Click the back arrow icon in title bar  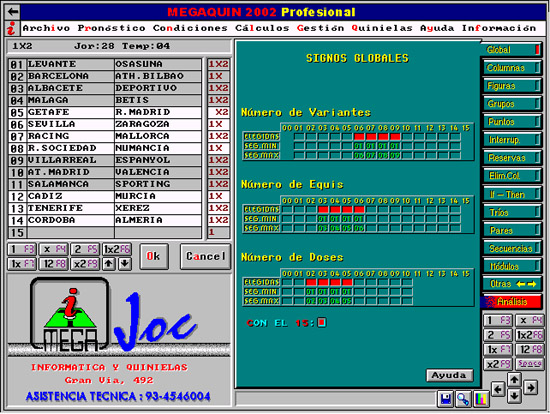pos(13,12)
